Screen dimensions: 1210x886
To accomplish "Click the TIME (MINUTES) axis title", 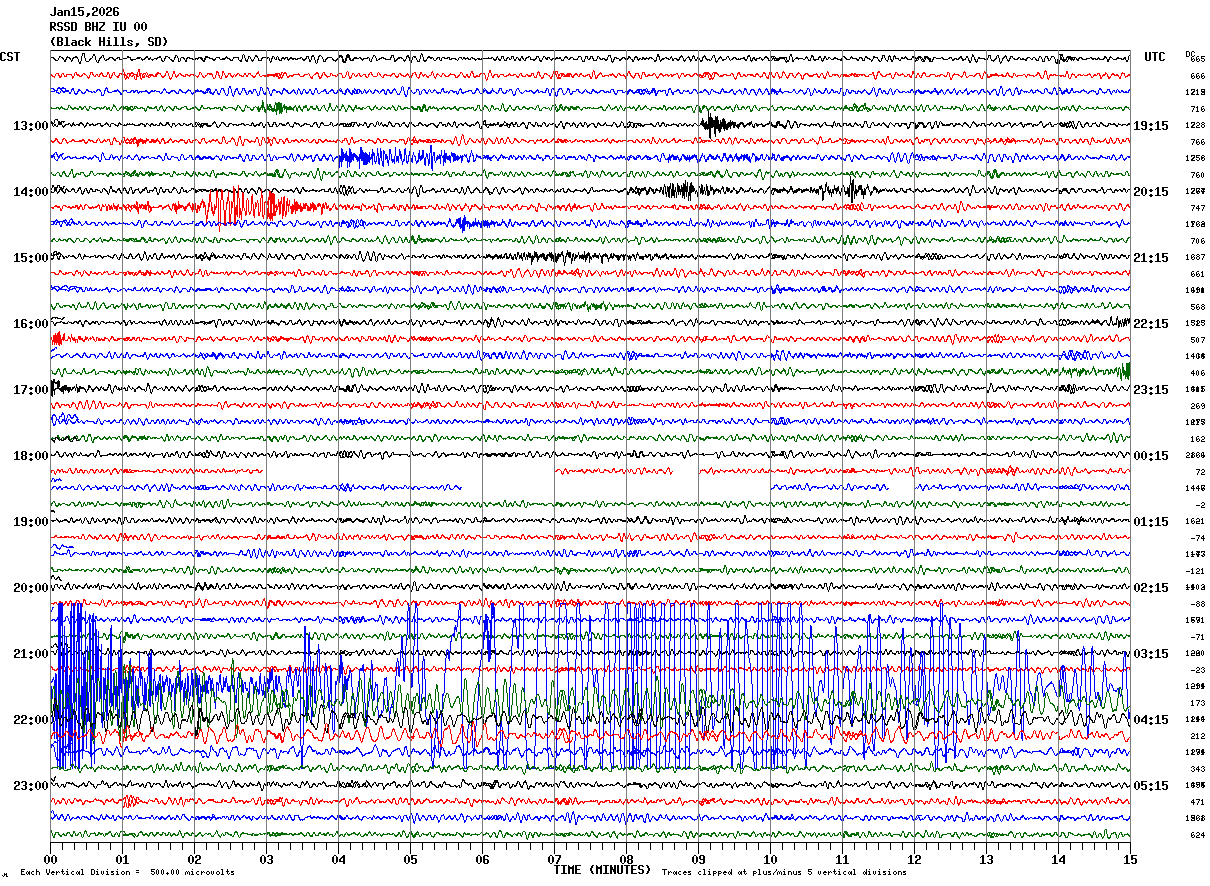I will pyautogui.click(x=602, y=870).
